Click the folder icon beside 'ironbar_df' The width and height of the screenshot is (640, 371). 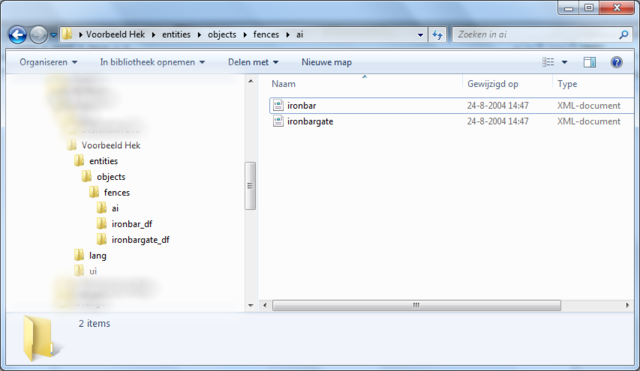tap(102, 224)
